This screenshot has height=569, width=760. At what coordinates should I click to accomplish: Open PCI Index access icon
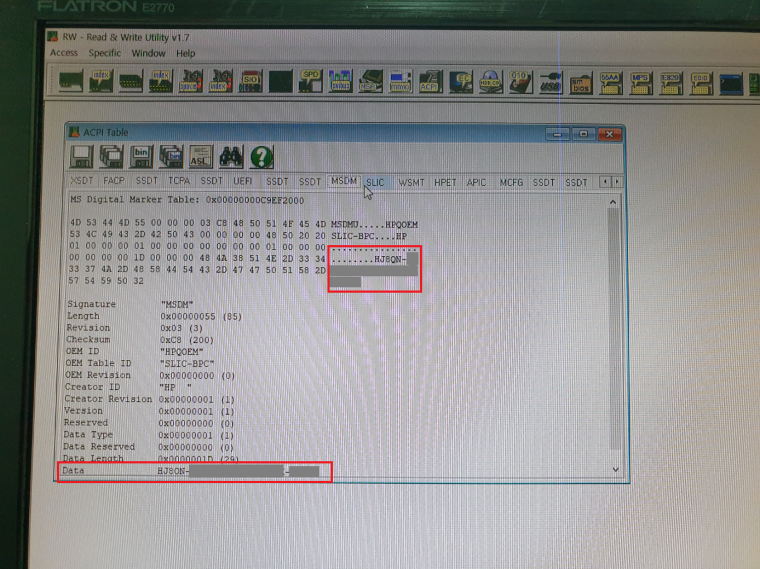pyautogui.click(x=101, y=81)
